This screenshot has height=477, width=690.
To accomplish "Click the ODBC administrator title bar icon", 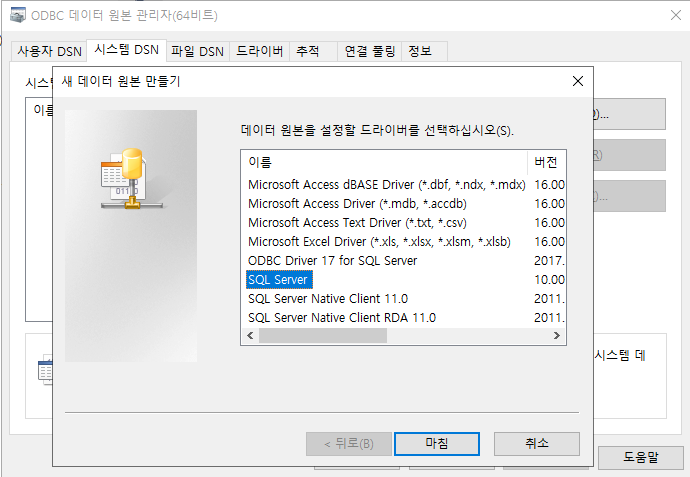I will (x=18, y=15).
